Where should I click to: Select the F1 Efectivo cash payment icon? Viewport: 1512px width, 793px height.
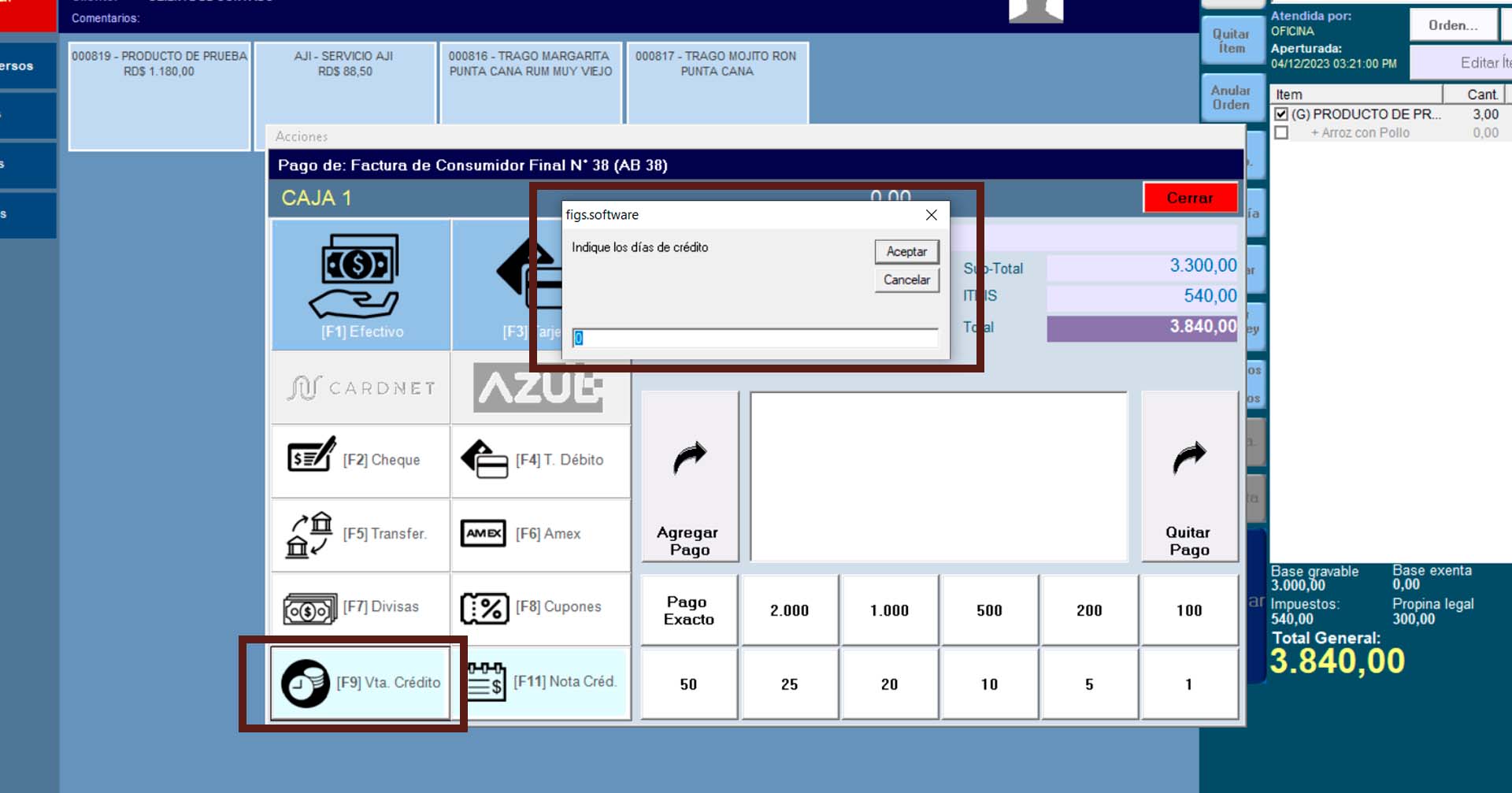360,276
